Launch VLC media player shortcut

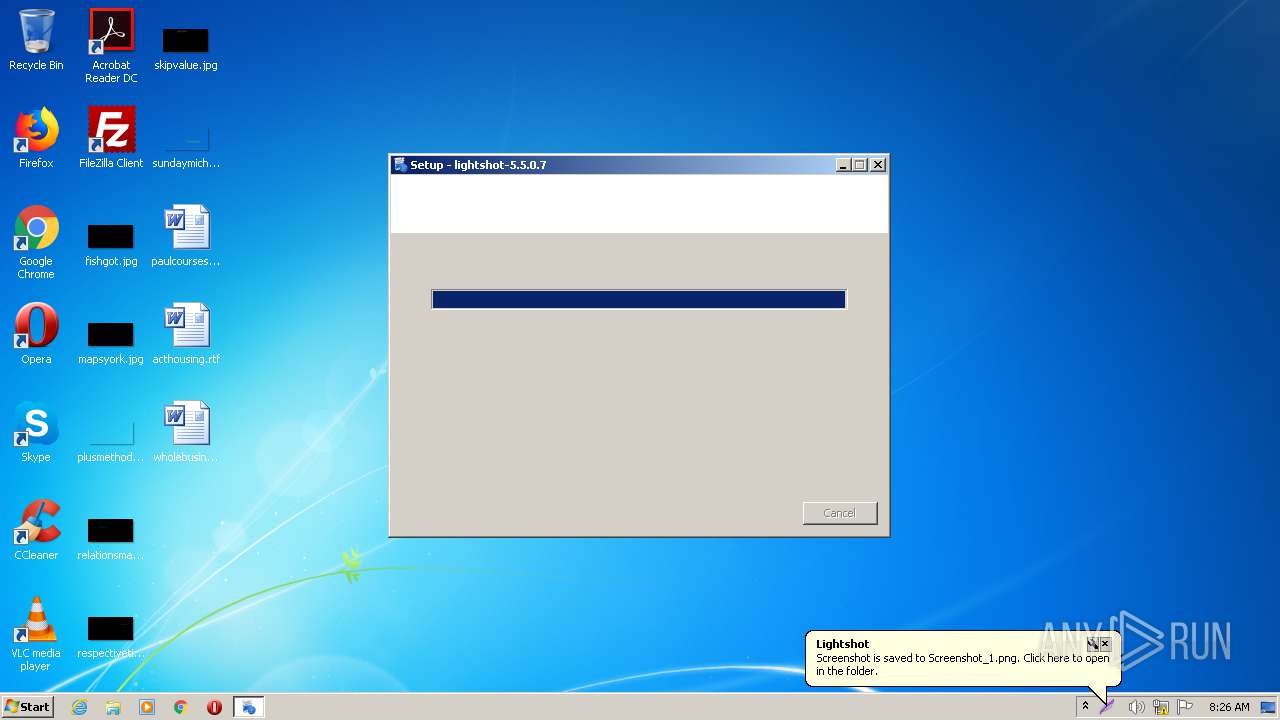(x=36, y=634)
